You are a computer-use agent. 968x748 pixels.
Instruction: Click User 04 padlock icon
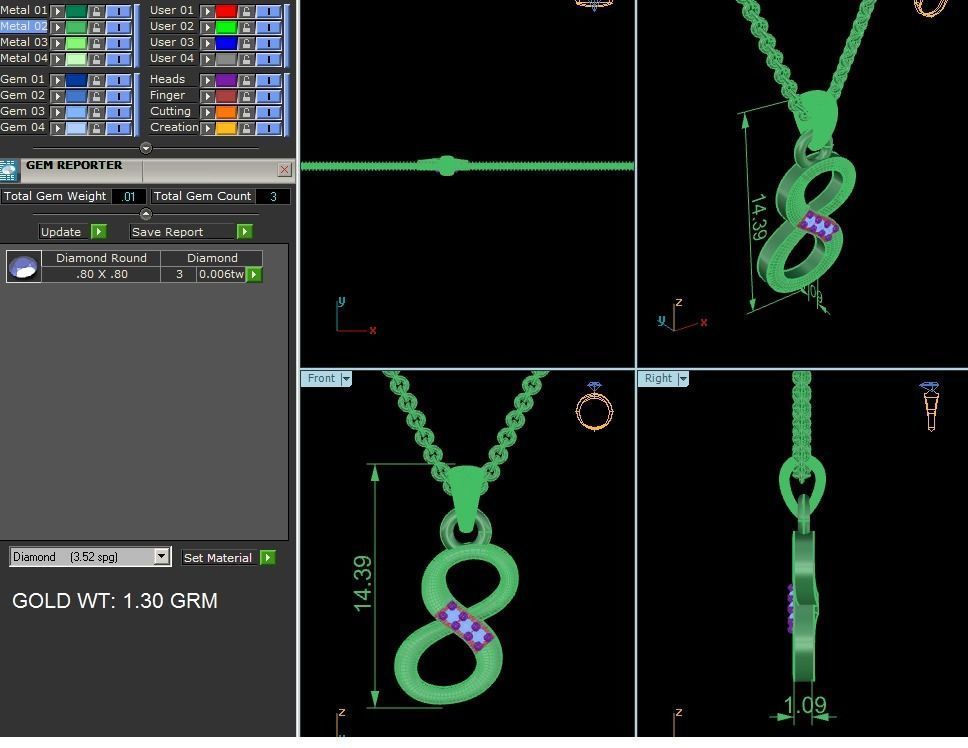click(x=246, y=59)
